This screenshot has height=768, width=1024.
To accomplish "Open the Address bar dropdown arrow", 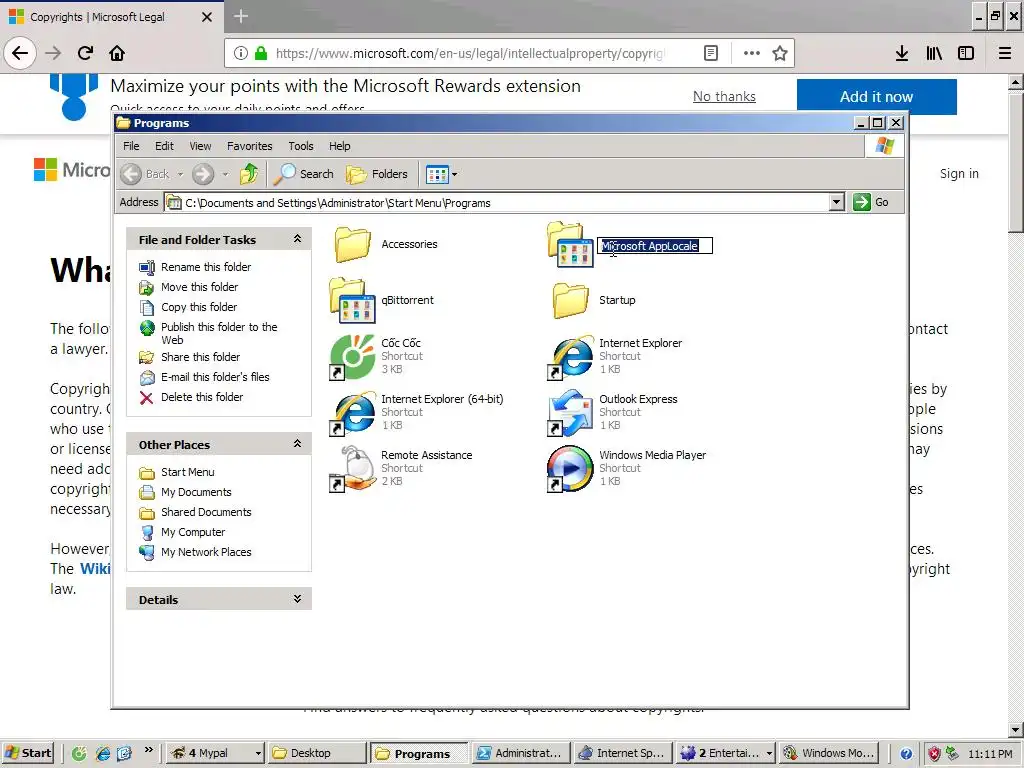I will tap(837, 202).
